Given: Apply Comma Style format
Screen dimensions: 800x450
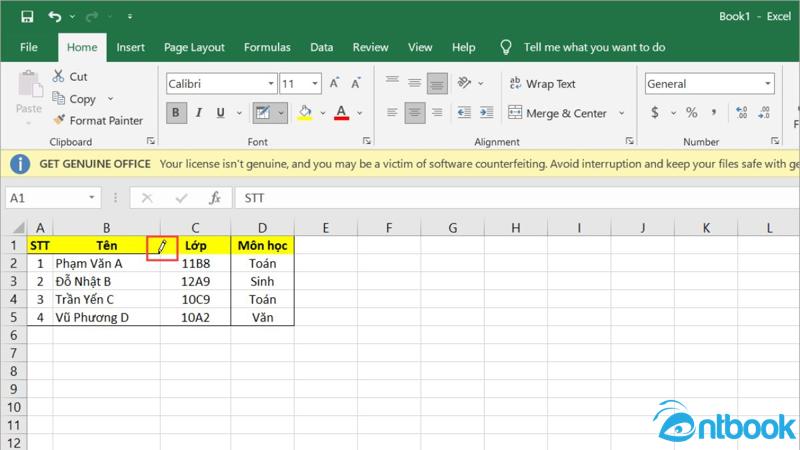Looking at the screenshot, I should 714,113.
